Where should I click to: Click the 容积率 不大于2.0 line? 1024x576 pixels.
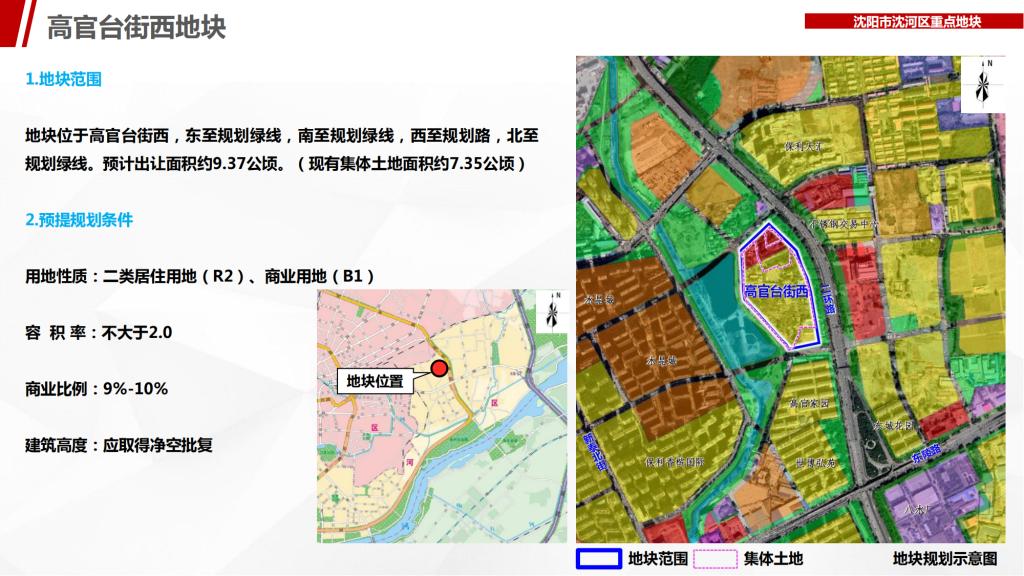coord(98,332)
